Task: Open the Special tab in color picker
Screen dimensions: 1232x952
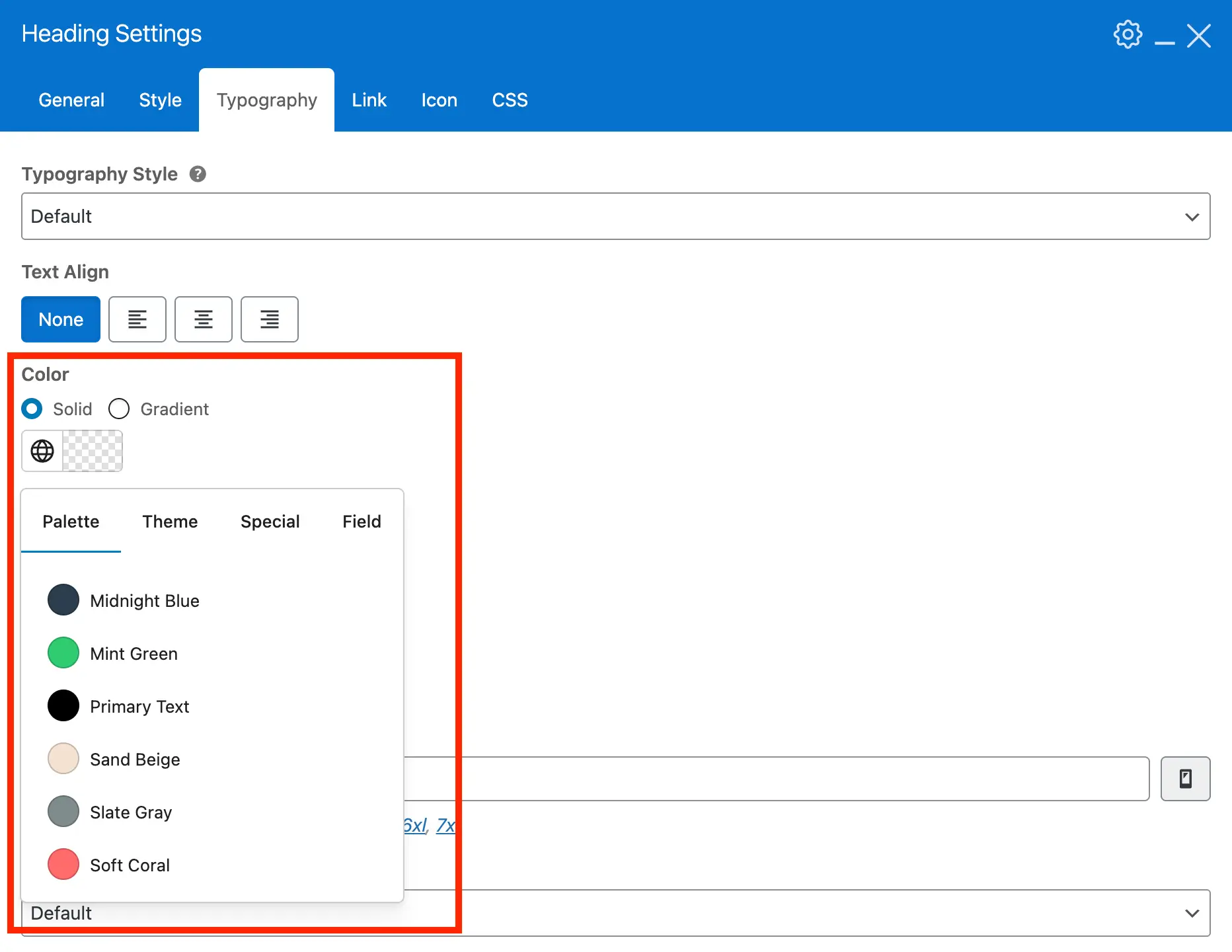Action: point(270,522)
